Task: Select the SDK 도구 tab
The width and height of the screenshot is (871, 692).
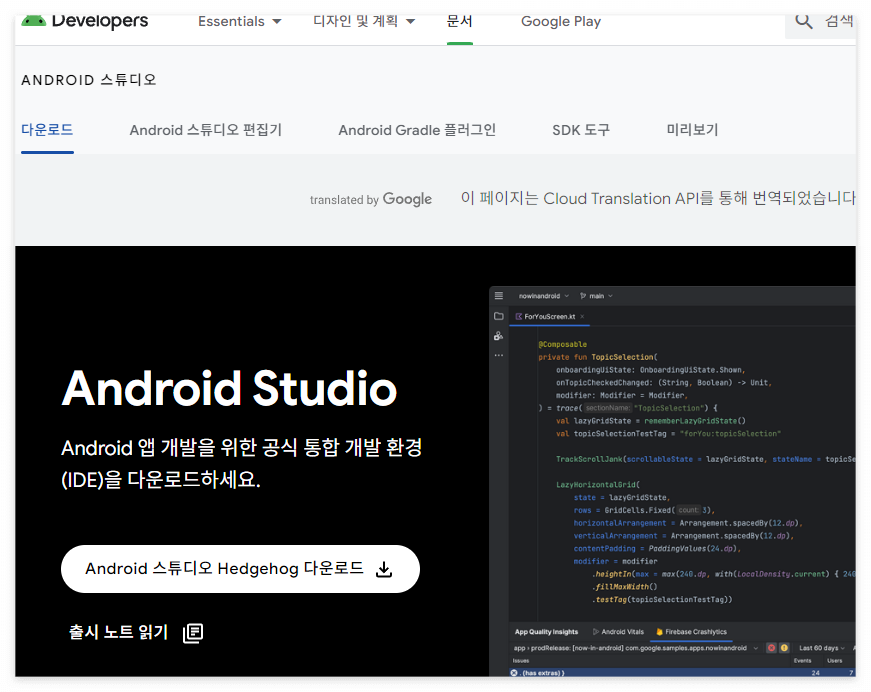Action: [580, 130]
